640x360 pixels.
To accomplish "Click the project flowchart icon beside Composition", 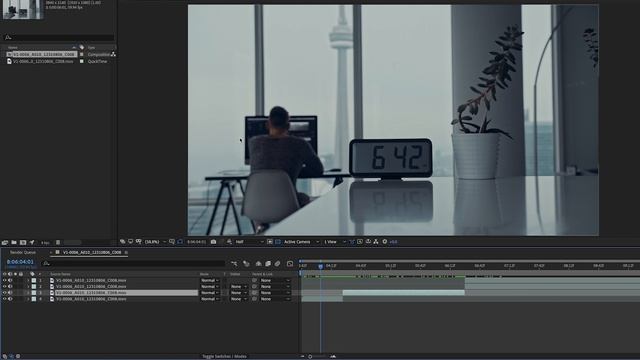I will 113,54.
